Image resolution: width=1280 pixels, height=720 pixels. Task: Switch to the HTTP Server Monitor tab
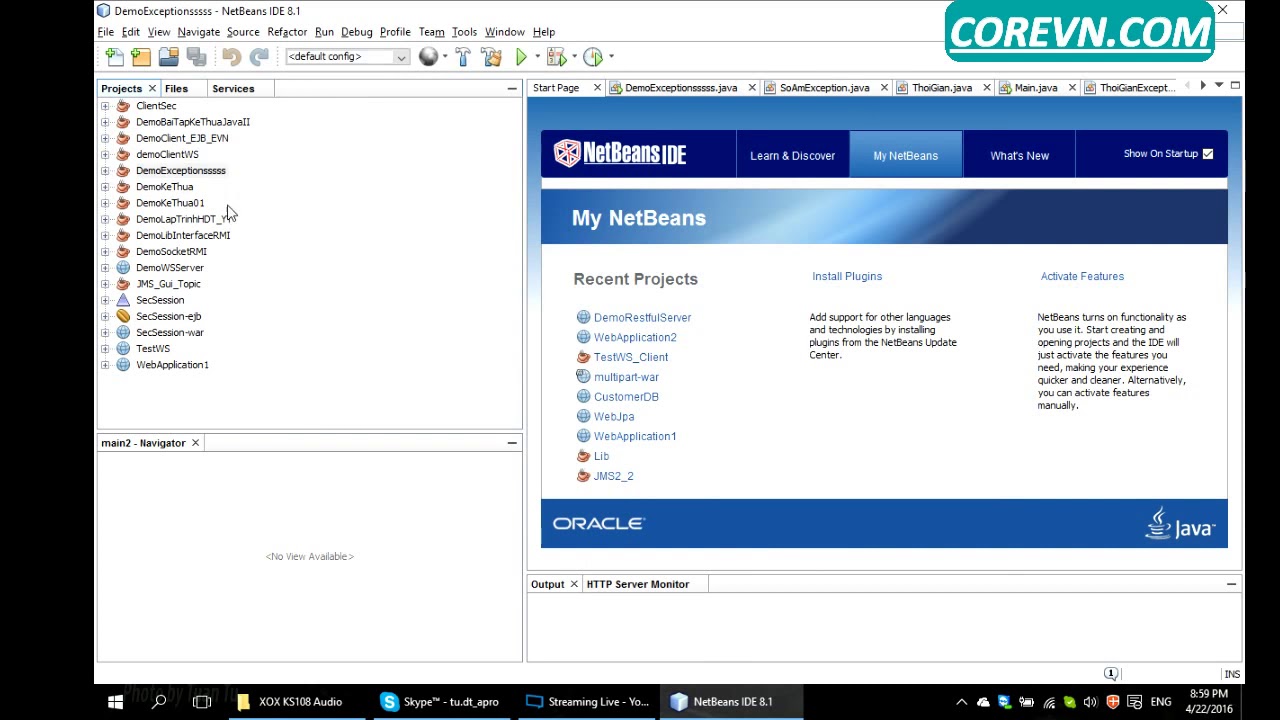pos(637,584)
